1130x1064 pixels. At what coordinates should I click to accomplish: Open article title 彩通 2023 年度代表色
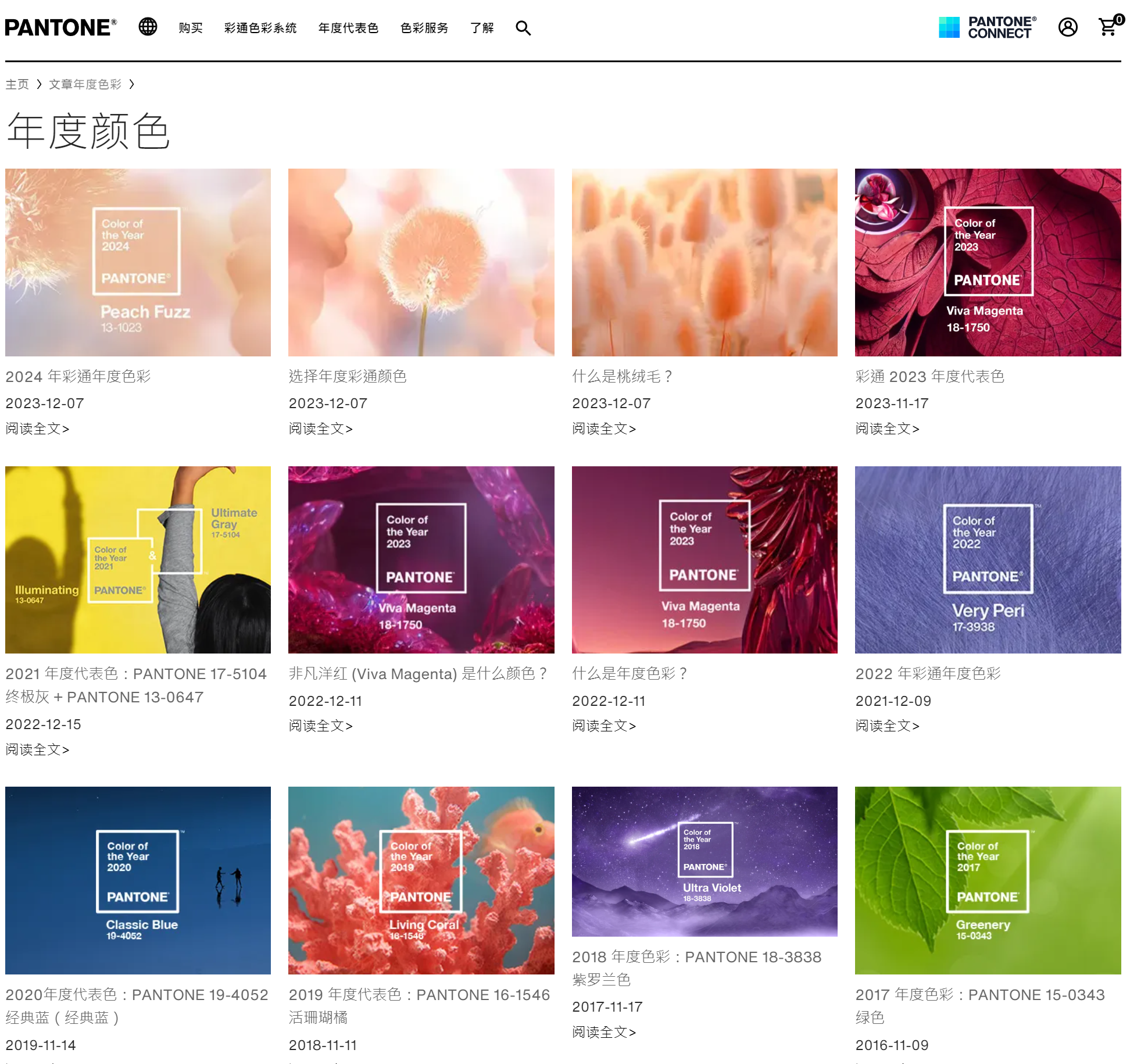tap(930, 377)
